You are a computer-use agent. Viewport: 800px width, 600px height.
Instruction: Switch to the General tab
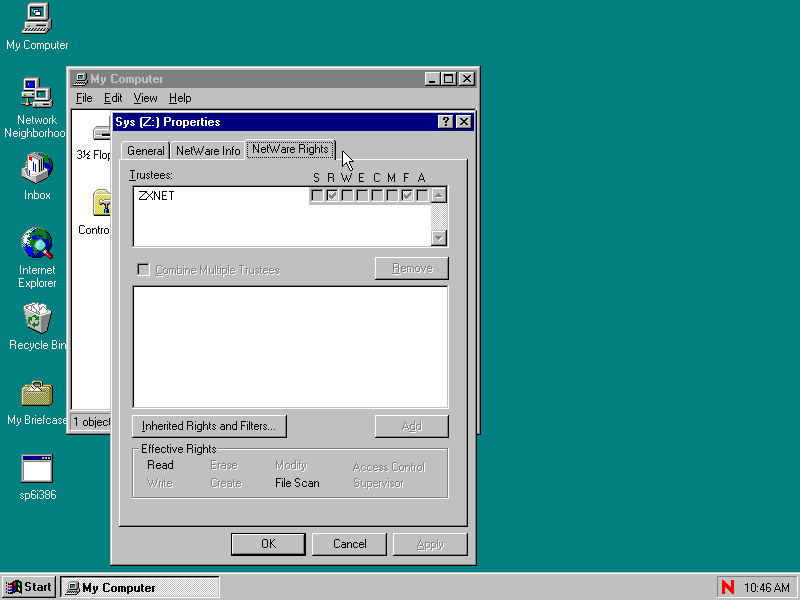[x=146, y=151]
